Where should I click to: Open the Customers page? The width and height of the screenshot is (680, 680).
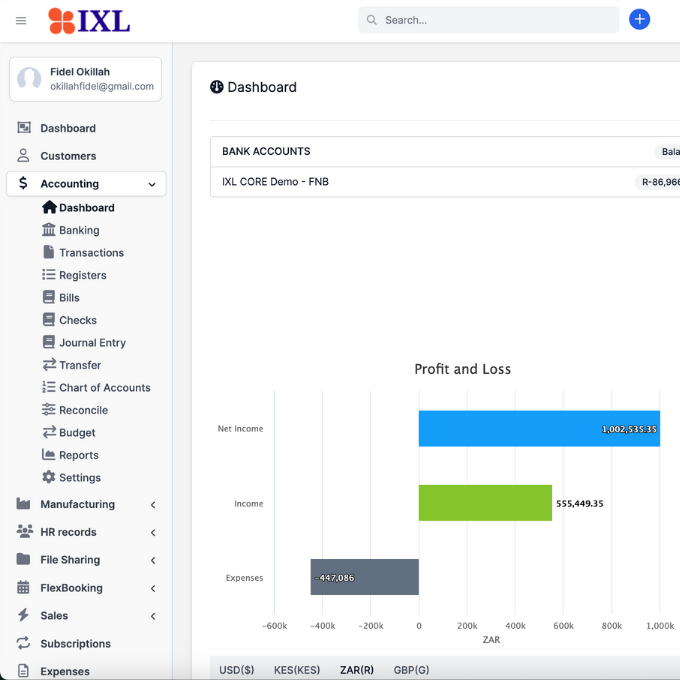[x=68, y=156]
